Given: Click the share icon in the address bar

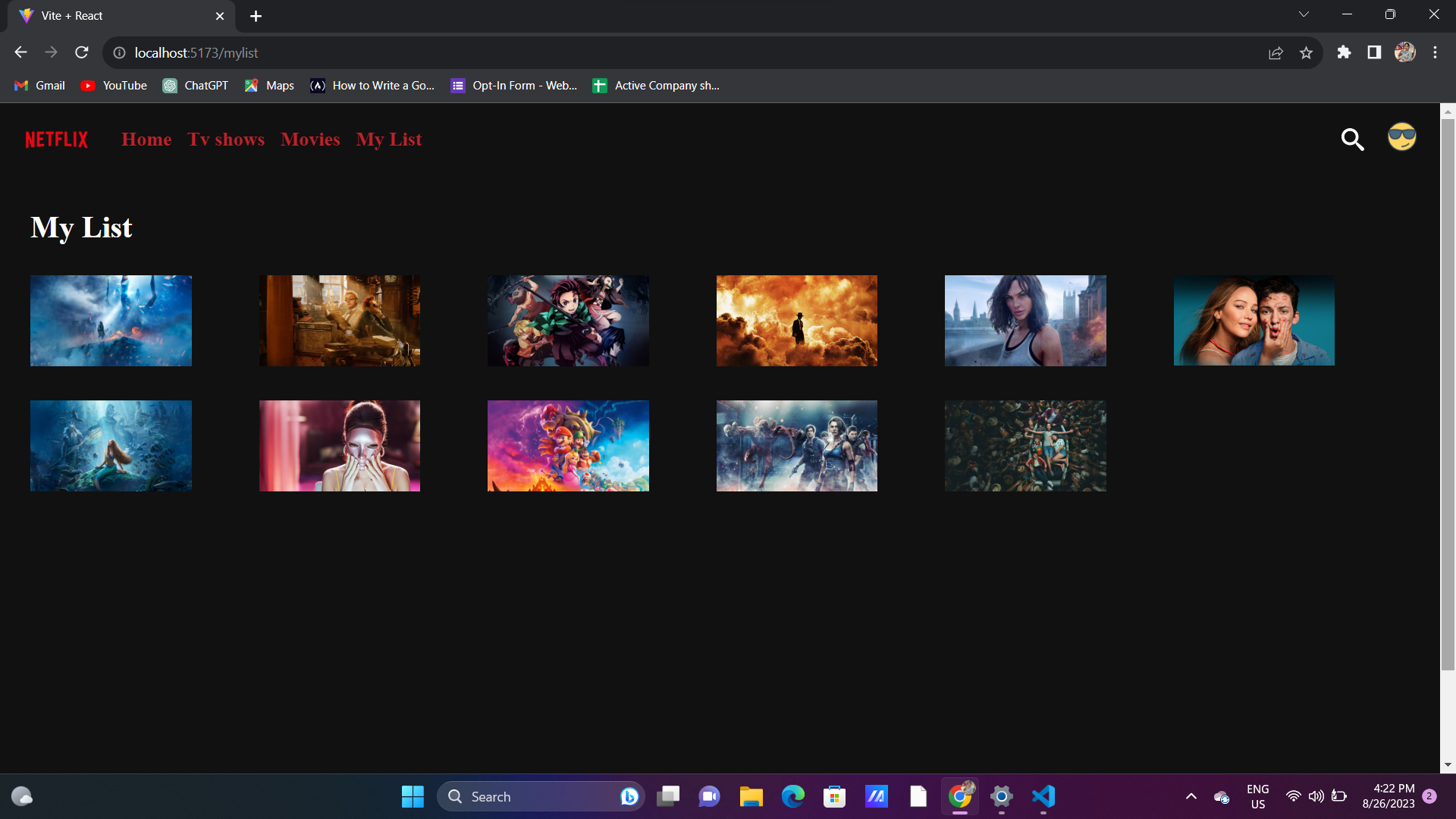Looking at the screenshot, I should coord(1276,53).
